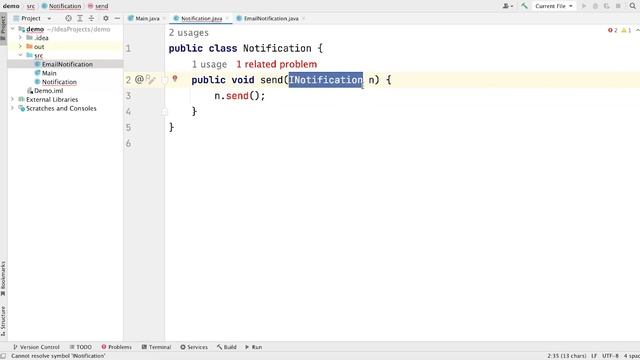This screenshot has height=360, width=640.
Task: Click the Expand All icon in Project panel
Action: point(80,18)
